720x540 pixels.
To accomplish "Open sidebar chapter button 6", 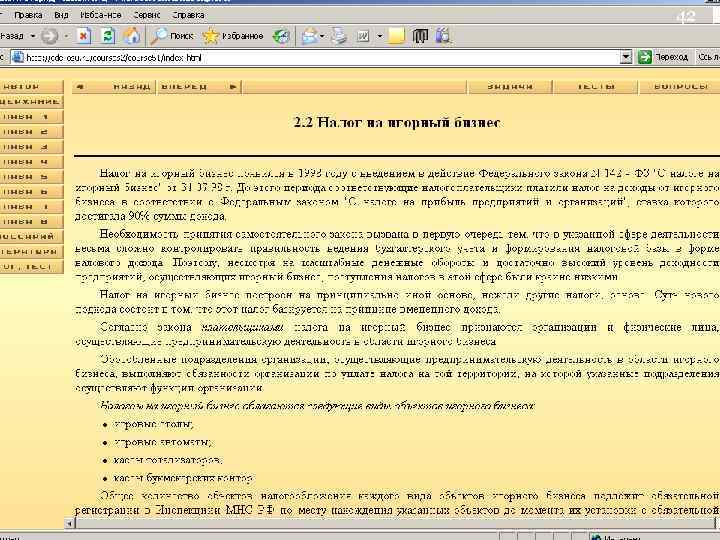I will pyautogui.click(x=31, y=191).
